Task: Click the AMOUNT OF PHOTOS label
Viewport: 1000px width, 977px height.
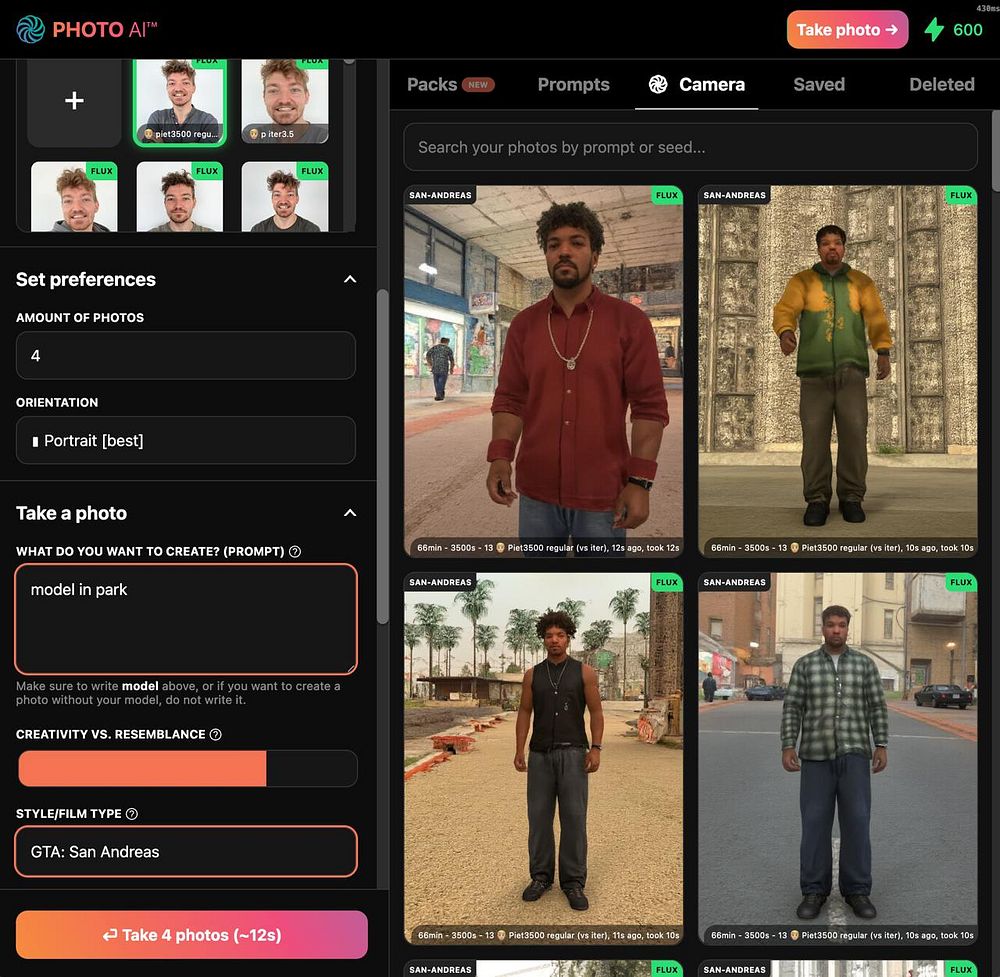Action: (x=80, y=318)
